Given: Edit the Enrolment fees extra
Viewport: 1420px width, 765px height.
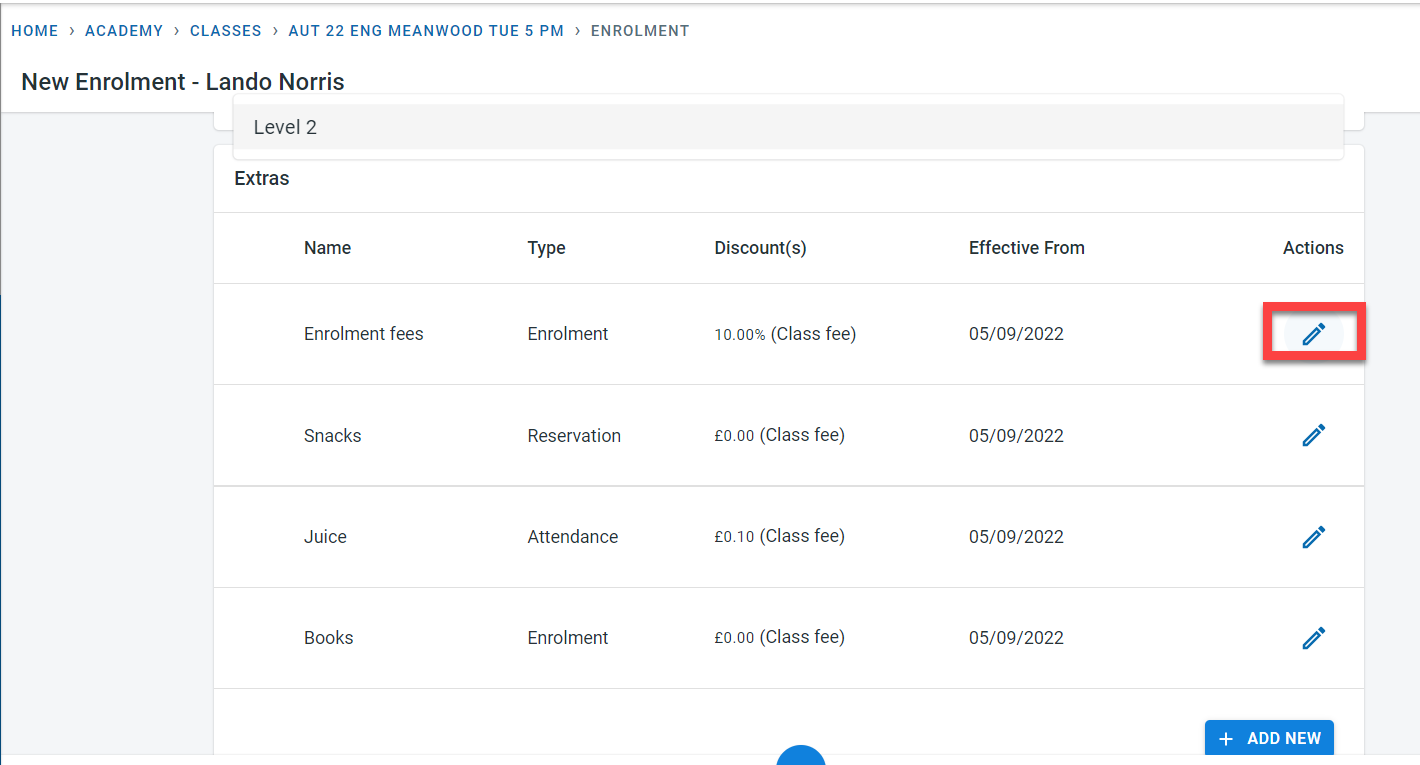Looking at the screenshot, I should (1313, 334).
